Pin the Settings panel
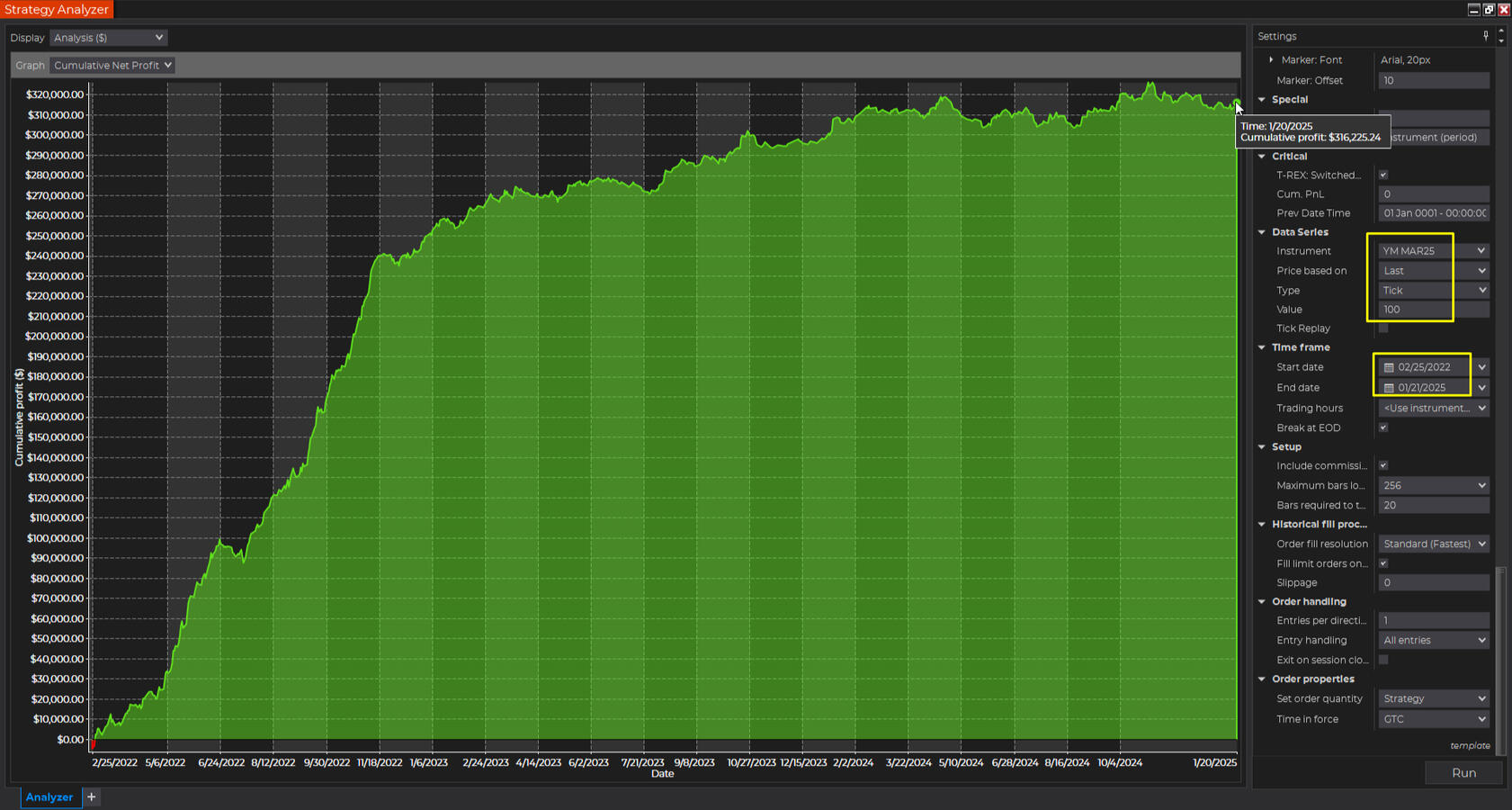This screenshot has width=1512, height=810. 1485,36
